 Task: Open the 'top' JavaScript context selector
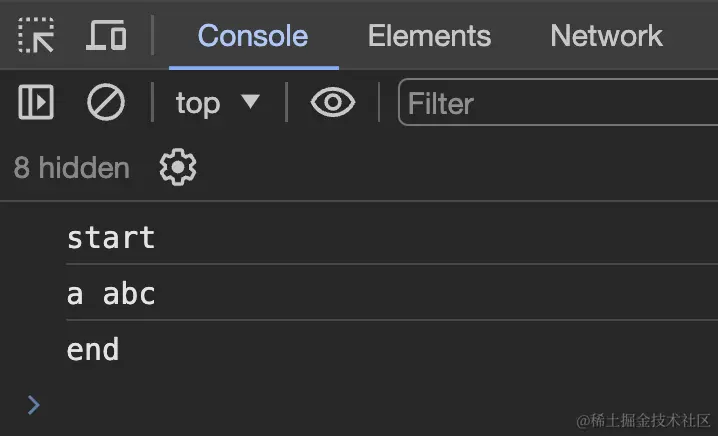[198, 103]
